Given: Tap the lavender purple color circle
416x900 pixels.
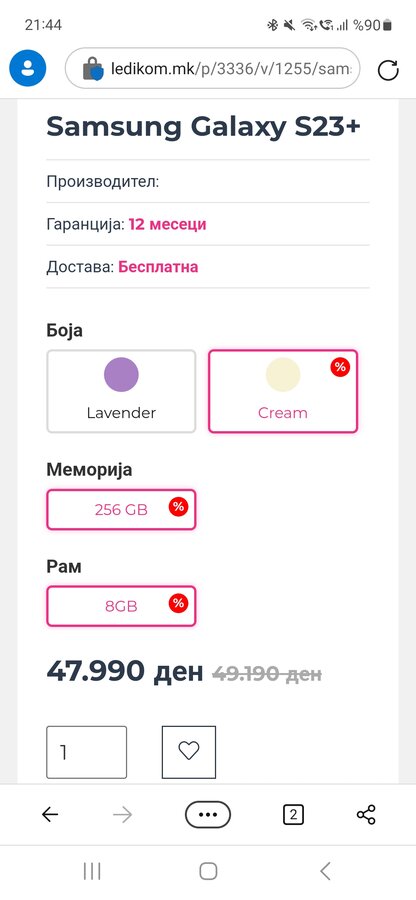Looking at the screenshot, I should point(121,374).
